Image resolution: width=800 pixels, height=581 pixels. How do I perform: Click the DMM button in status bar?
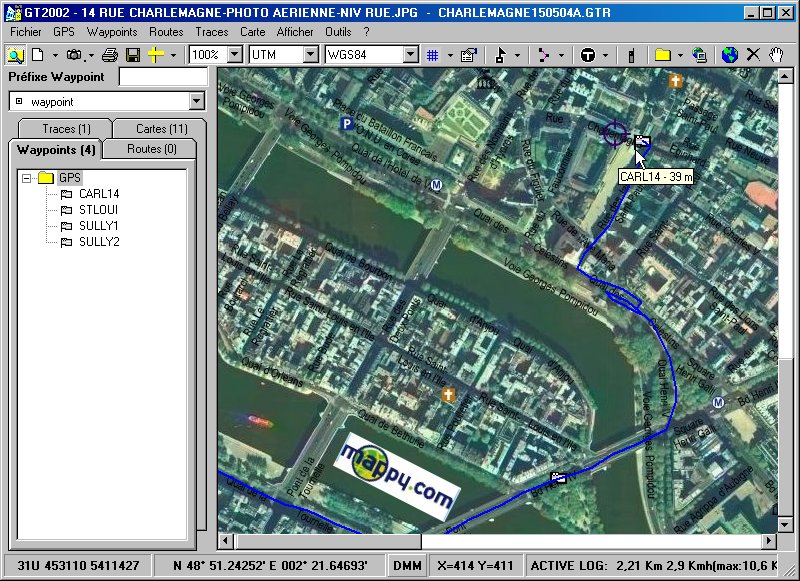(406, 565)
